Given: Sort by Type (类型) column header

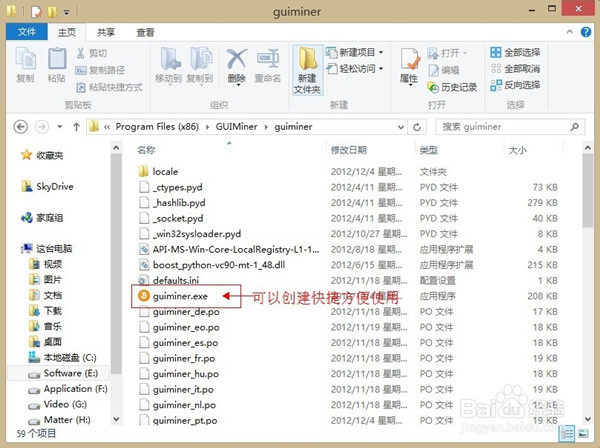Looking at the screenshot, I should [x=429, y=150].
